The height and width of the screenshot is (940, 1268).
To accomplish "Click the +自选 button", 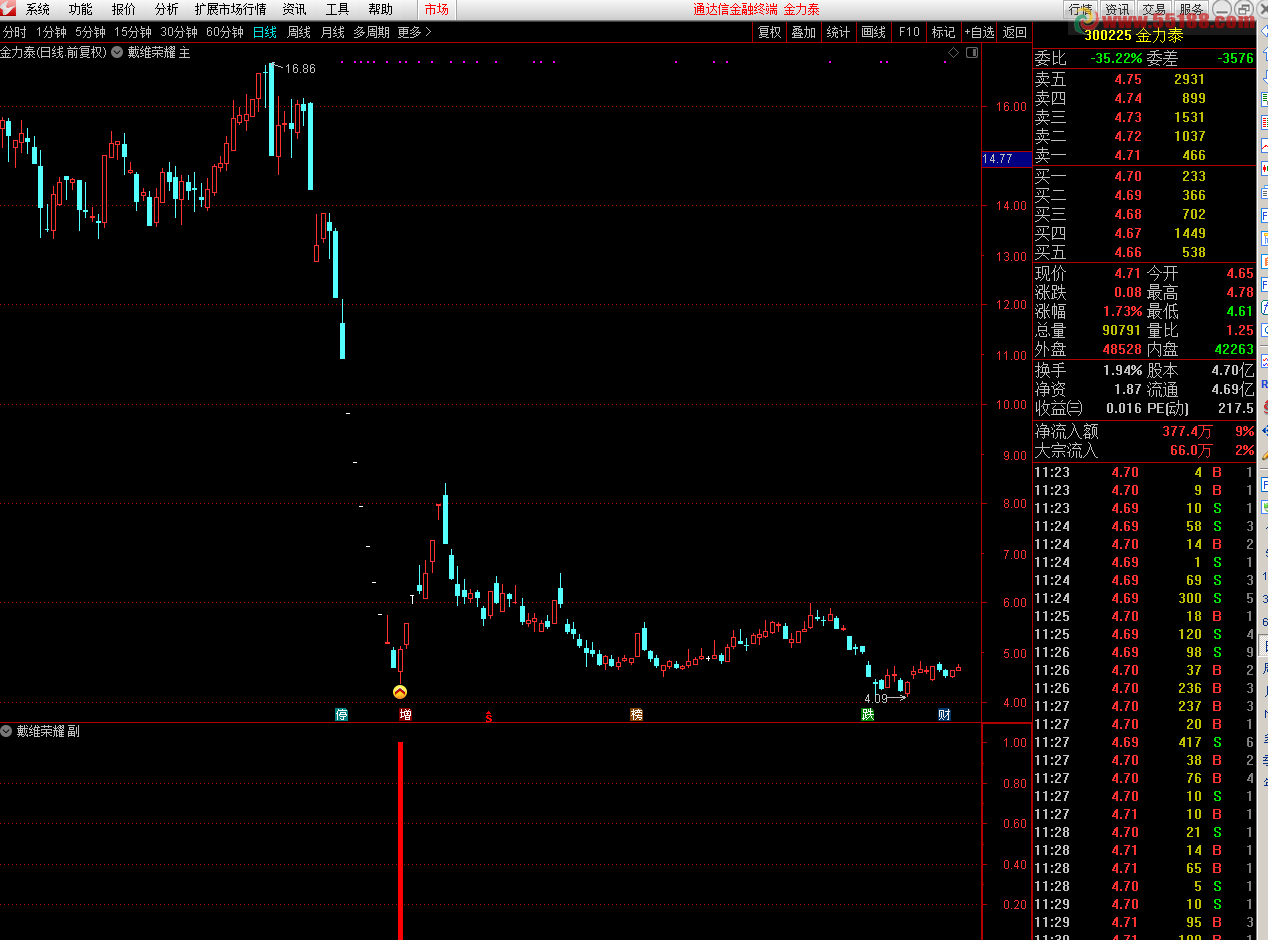I will [x=979, y=32].
